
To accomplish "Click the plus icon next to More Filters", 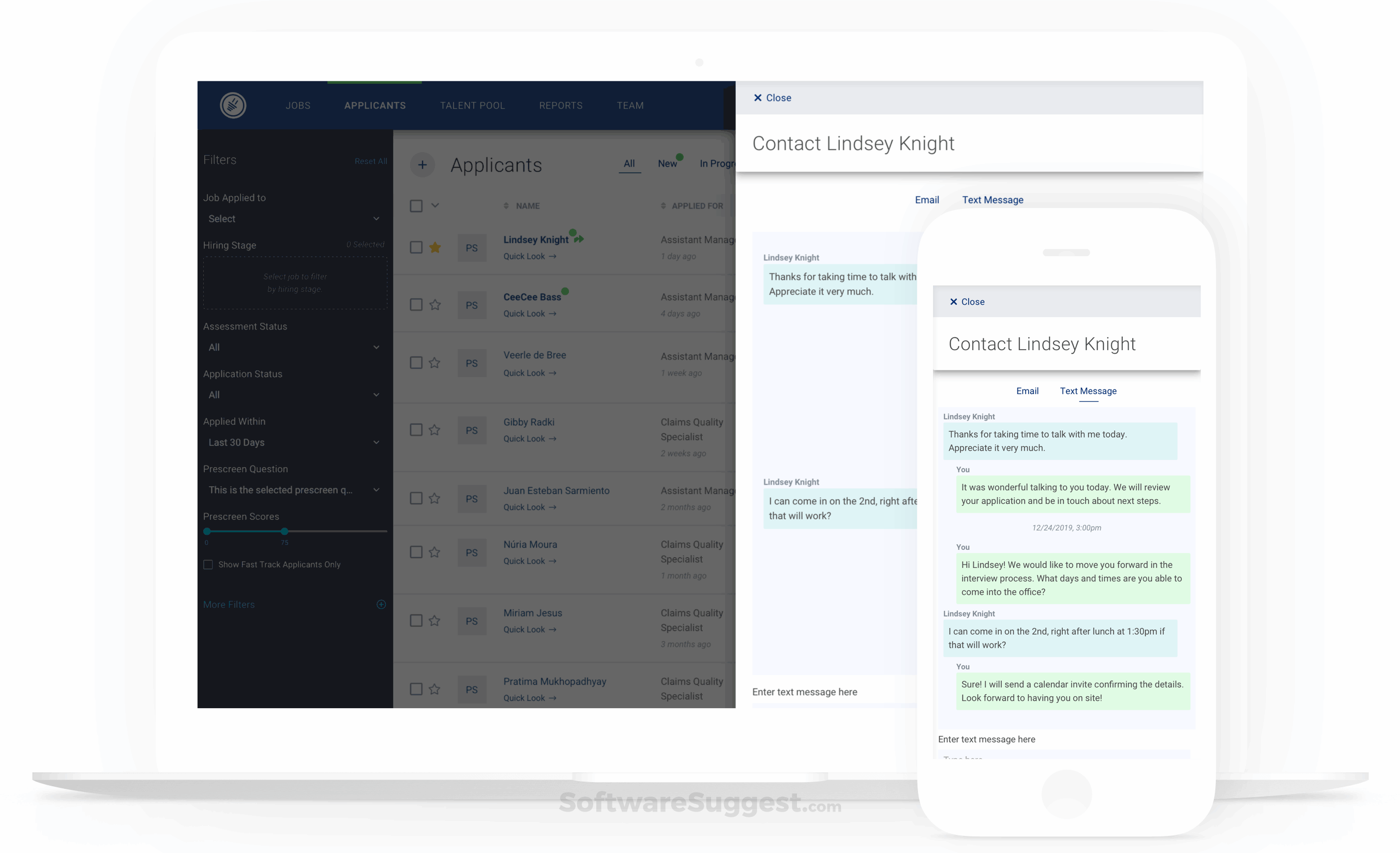I will click(x=381, y=604).
